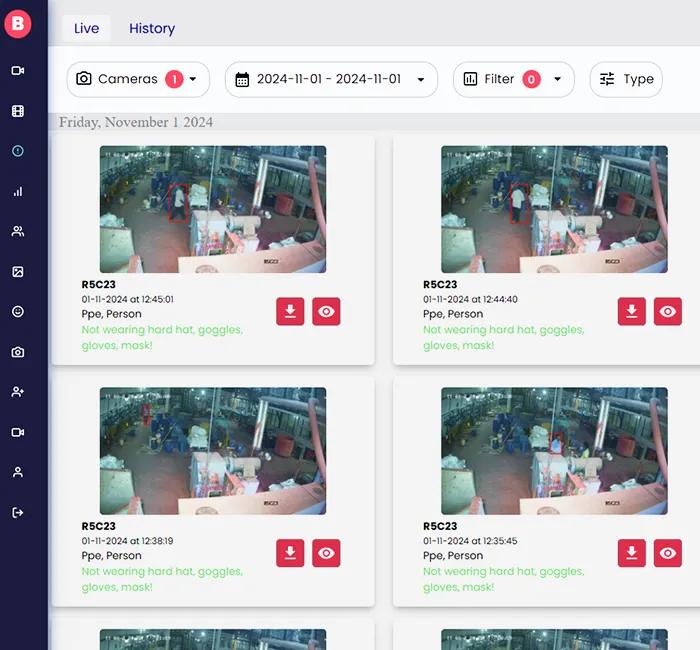This screenshot has height=650, width=700.
Task: Click R5C23 title on the 12:35:45 card
Action: click(x=440, y=526)
